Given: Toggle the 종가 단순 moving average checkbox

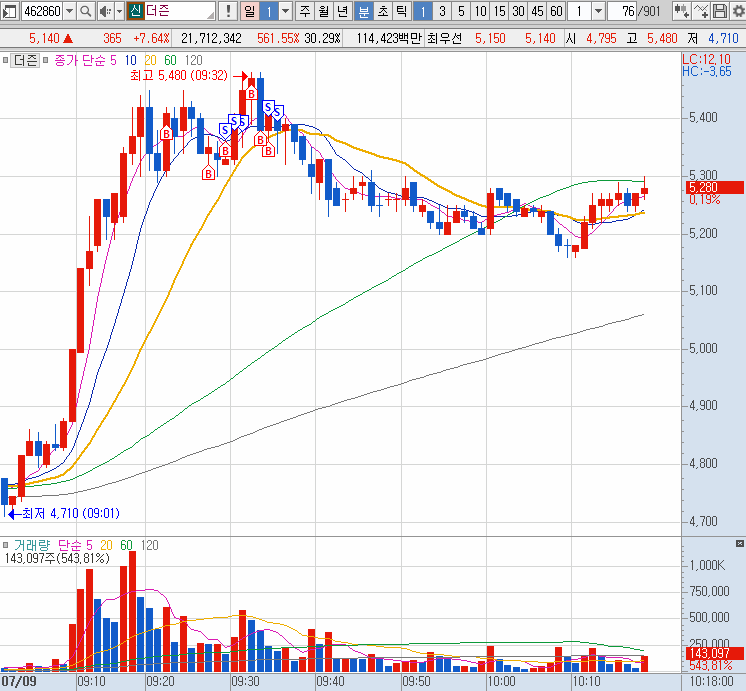Looking at the screenshot, I should pyautogui.click(x=47, y=60).
